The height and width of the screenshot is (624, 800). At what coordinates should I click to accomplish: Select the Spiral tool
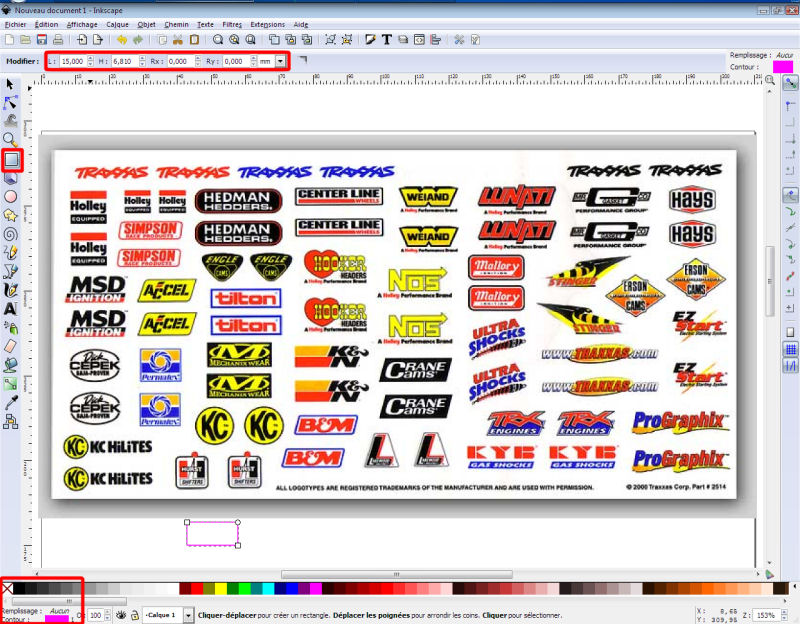click(11, 234)
